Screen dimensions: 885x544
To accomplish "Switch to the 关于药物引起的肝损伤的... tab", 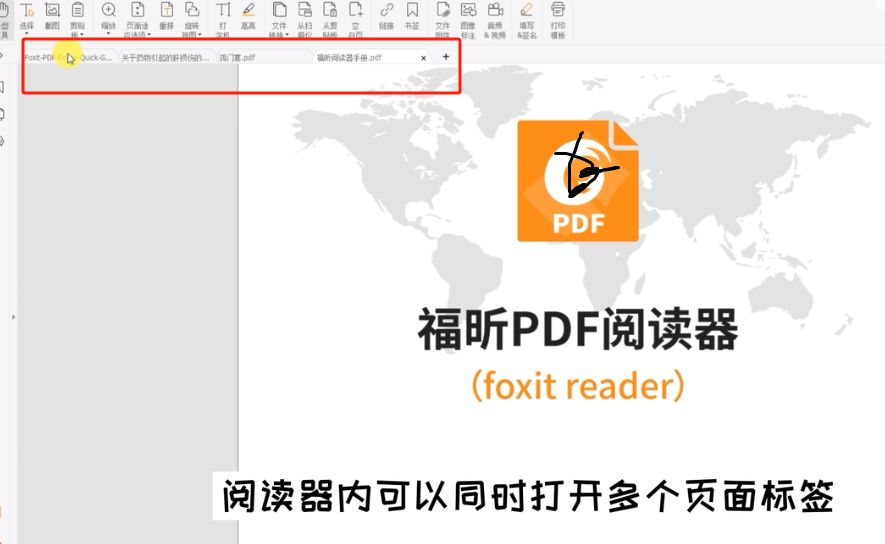I will click(x=165, y=58).
